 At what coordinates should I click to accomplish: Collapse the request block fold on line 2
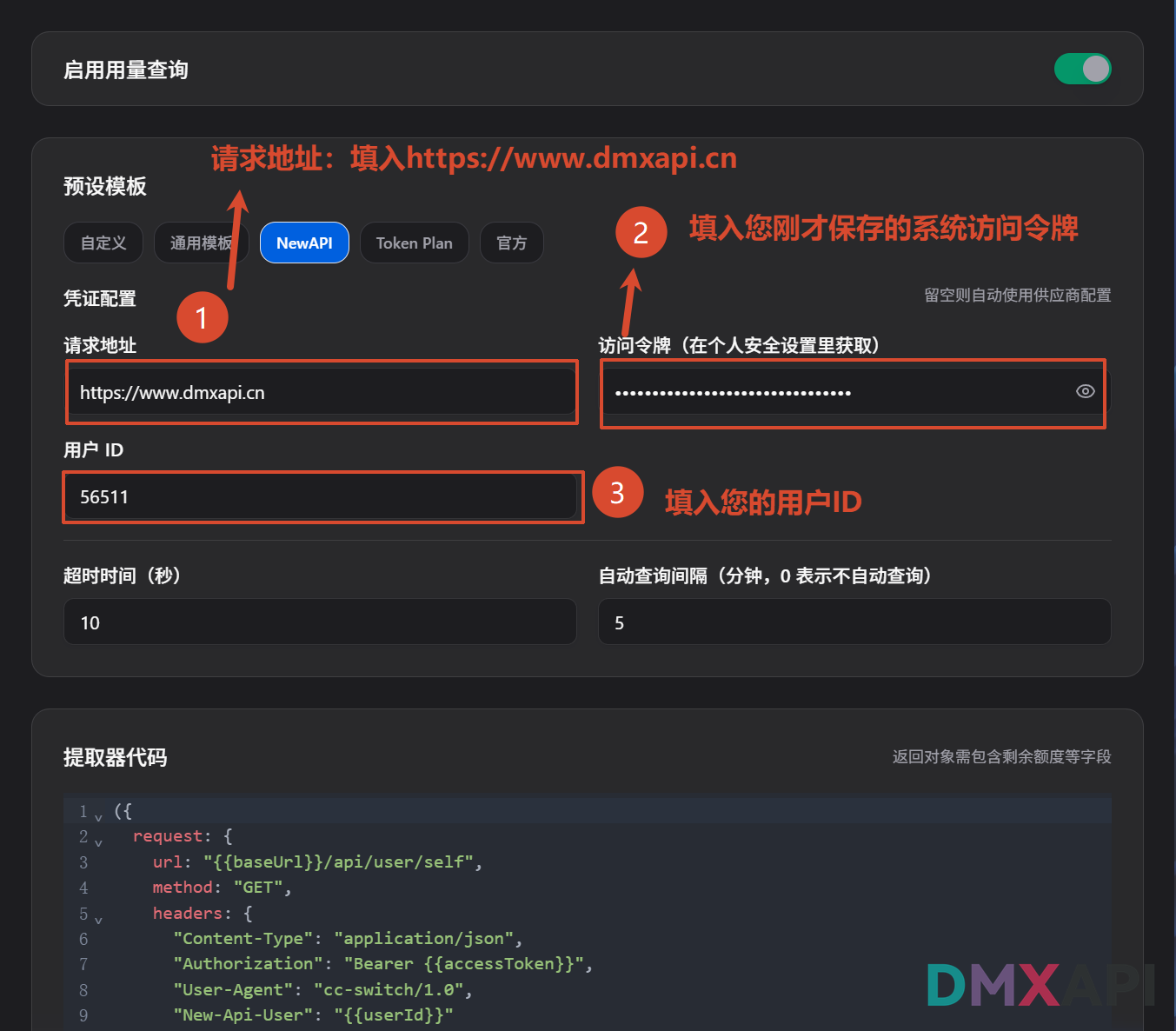point(98,842)
